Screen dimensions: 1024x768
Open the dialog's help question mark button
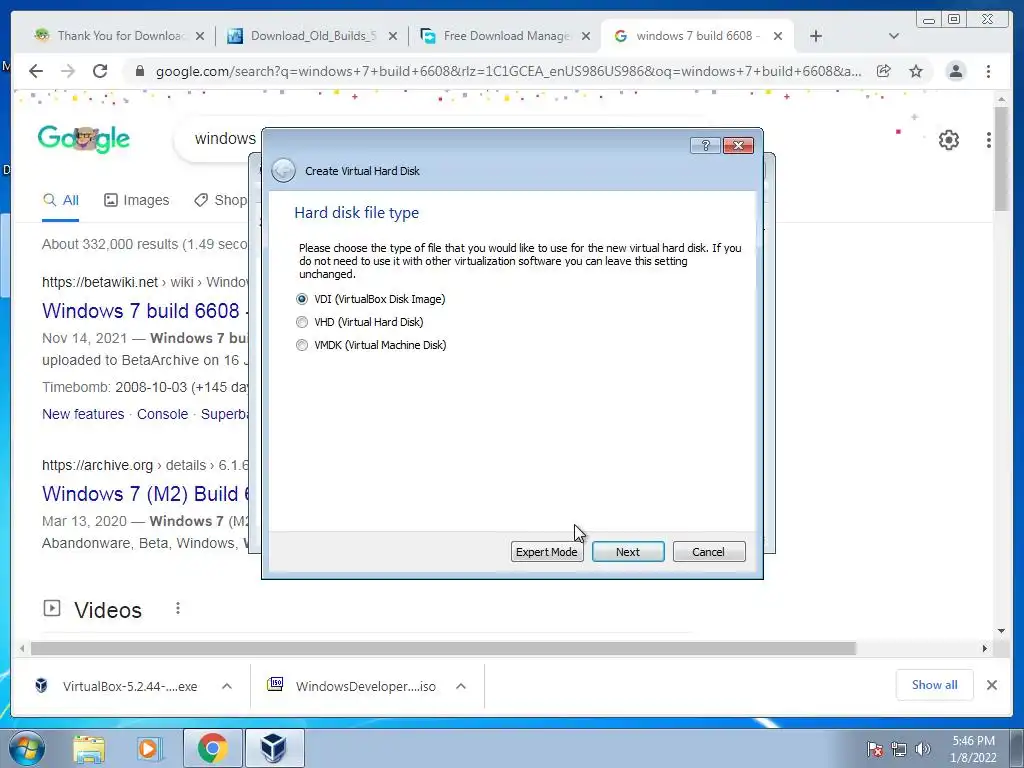click(x=705, y=145)
